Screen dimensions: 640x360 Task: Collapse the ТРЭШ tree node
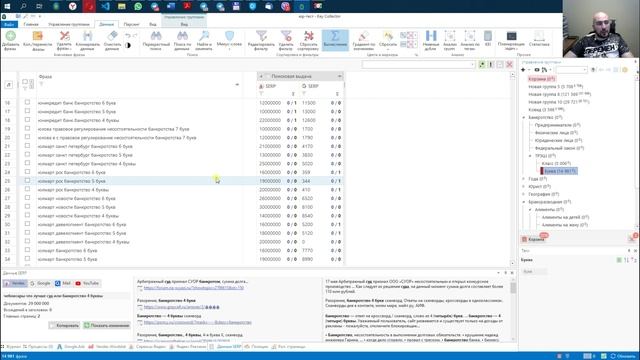(531, 156)
